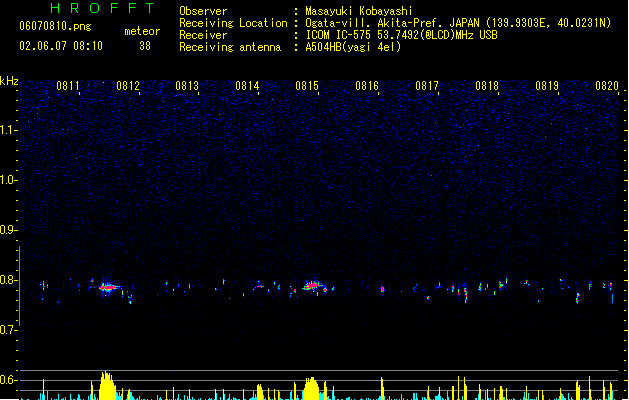This screenshot has height=400, width=629.
Task: Select the ICOM IC-575 receiver text
Action: (402, 35)
